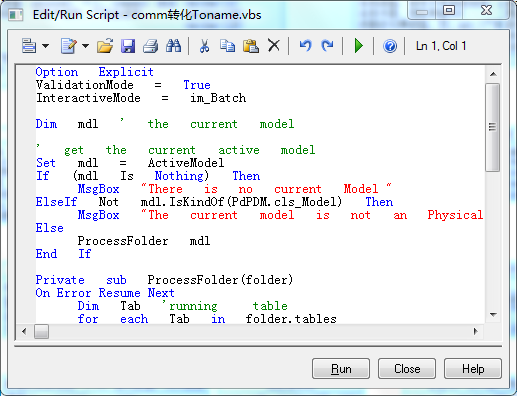Click 'Private sub' declaration line
The width and height of the screenshot is (517, 396).
pos(164,280)
